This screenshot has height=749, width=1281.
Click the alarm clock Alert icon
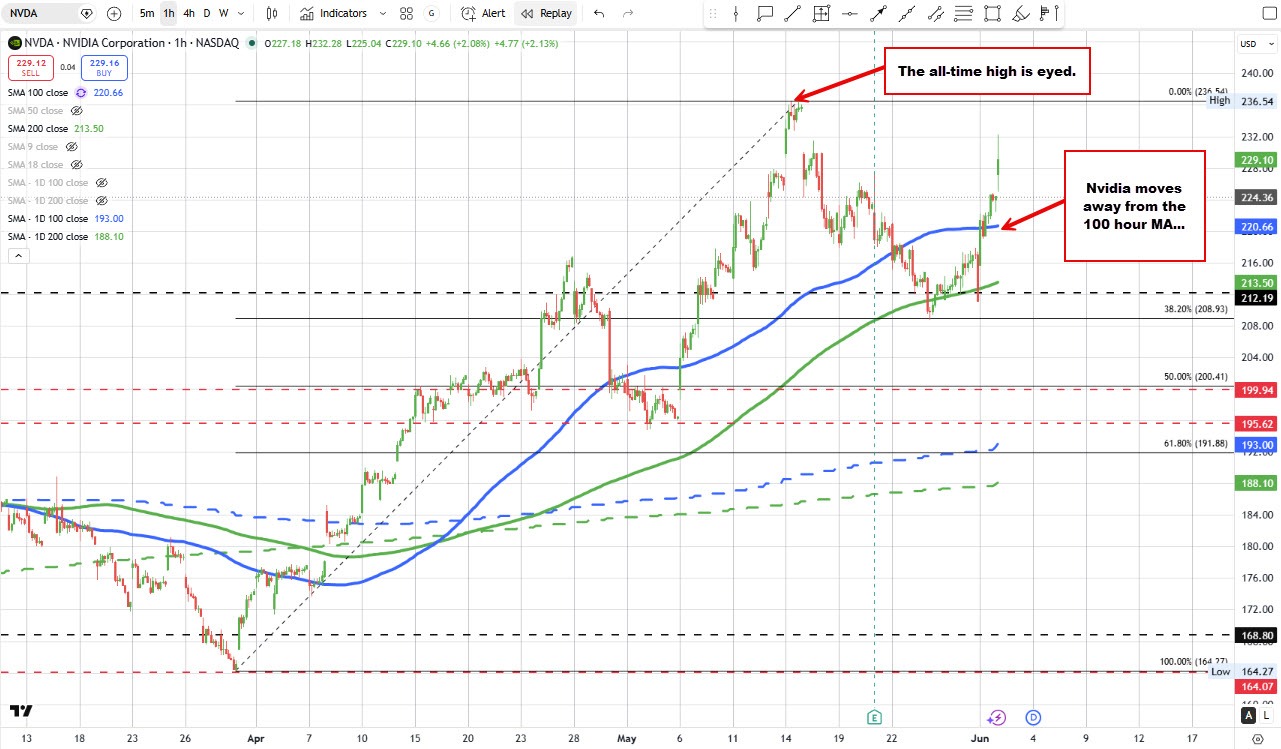(467, 14)
